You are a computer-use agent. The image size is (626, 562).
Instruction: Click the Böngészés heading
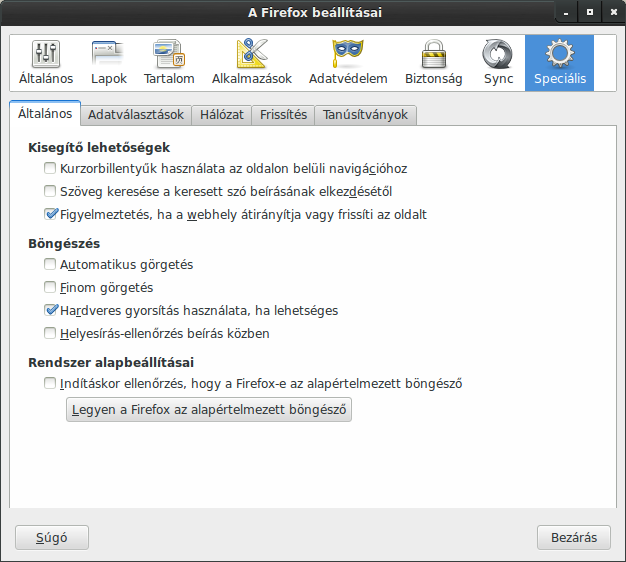pyautogui.click(x=64, y=243)
